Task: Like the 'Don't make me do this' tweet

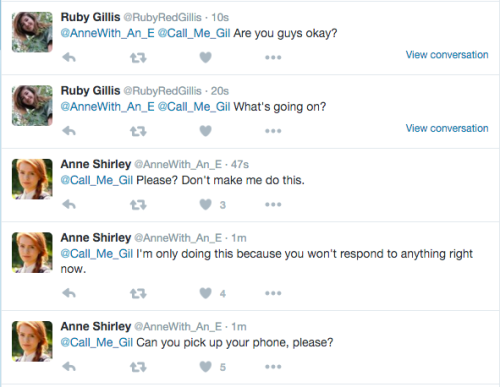Action: [206, 204]
